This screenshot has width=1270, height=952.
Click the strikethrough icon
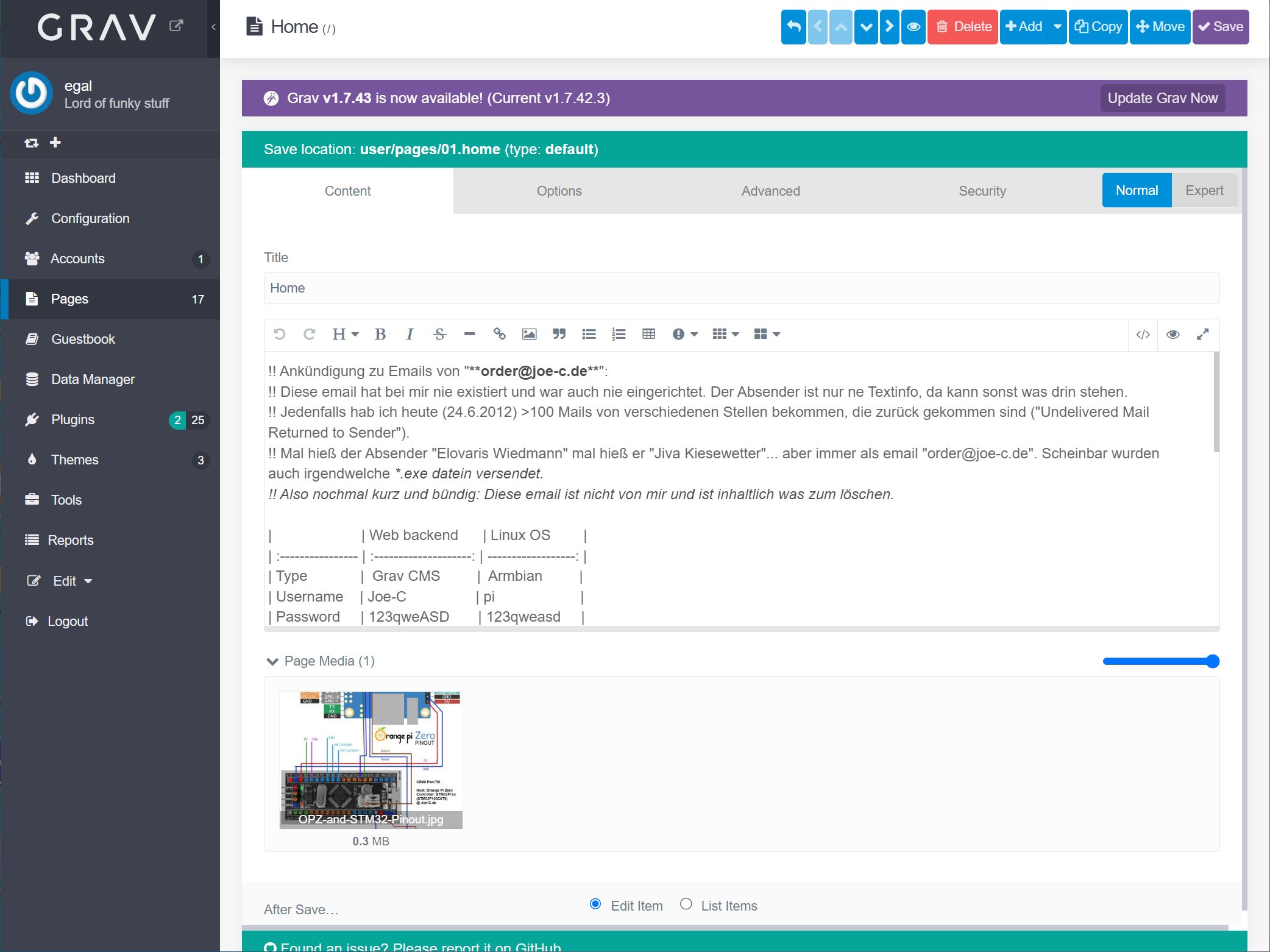(x=439, y=334)
